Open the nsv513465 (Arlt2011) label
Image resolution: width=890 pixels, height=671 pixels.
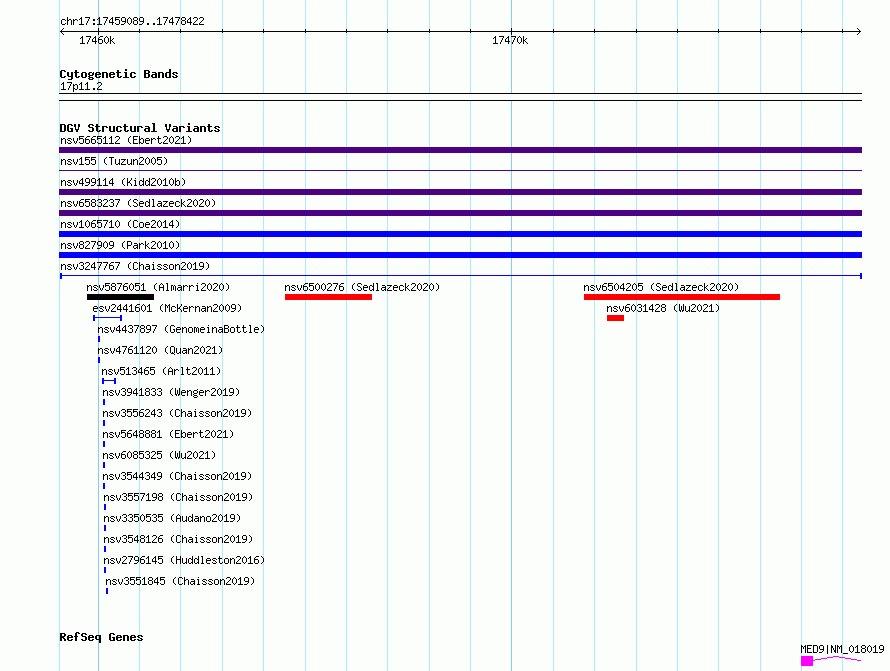[161, 371]
